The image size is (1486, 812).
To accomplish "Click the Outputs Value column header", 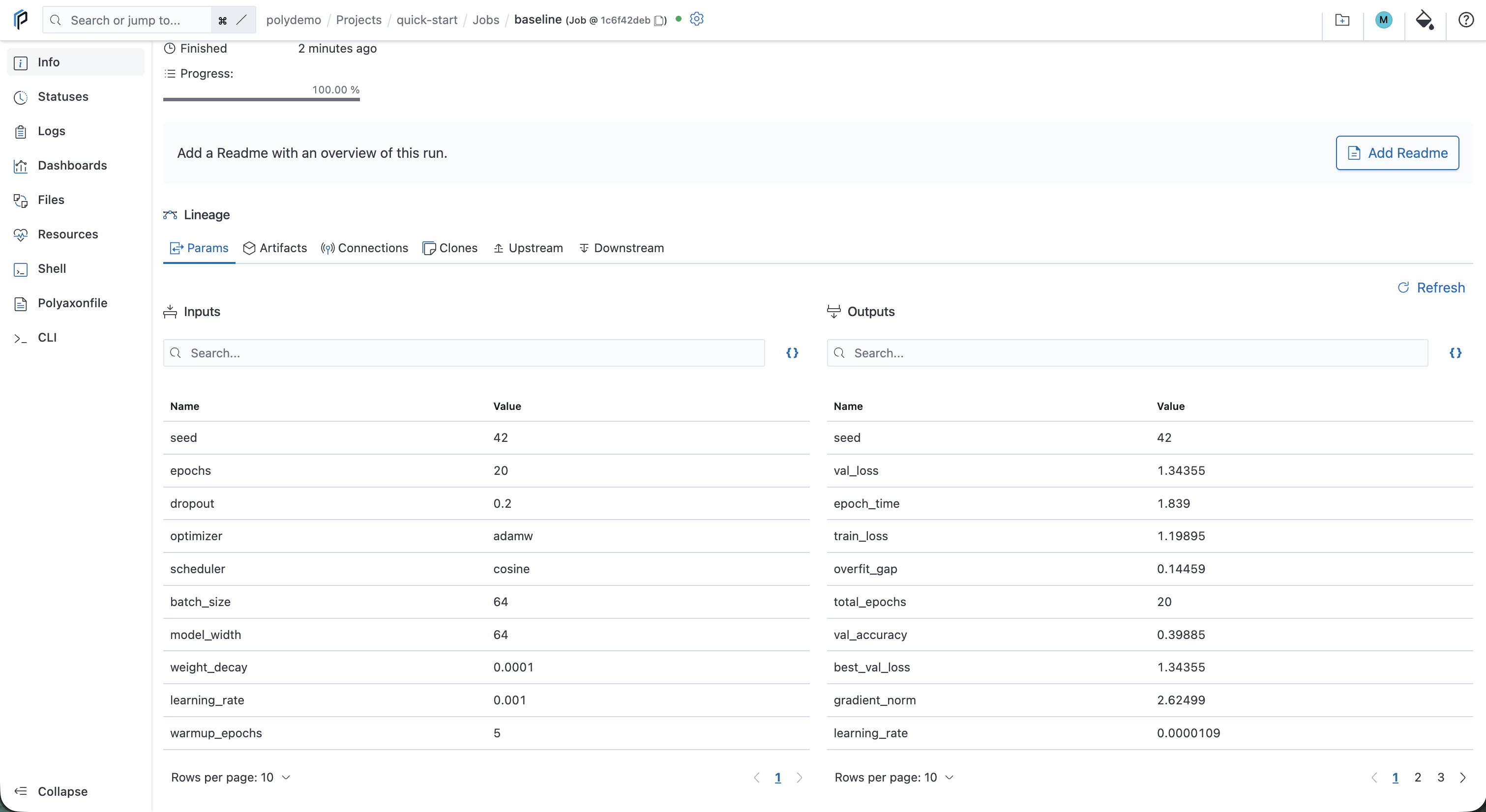I will click(1170, 406).
